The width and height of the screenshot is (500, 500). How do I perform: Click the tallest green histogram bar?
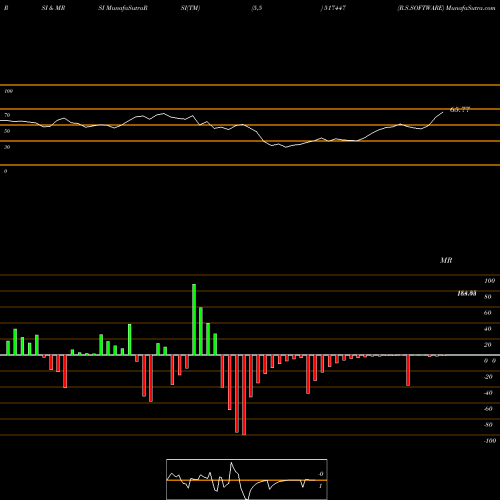point(194,319)
